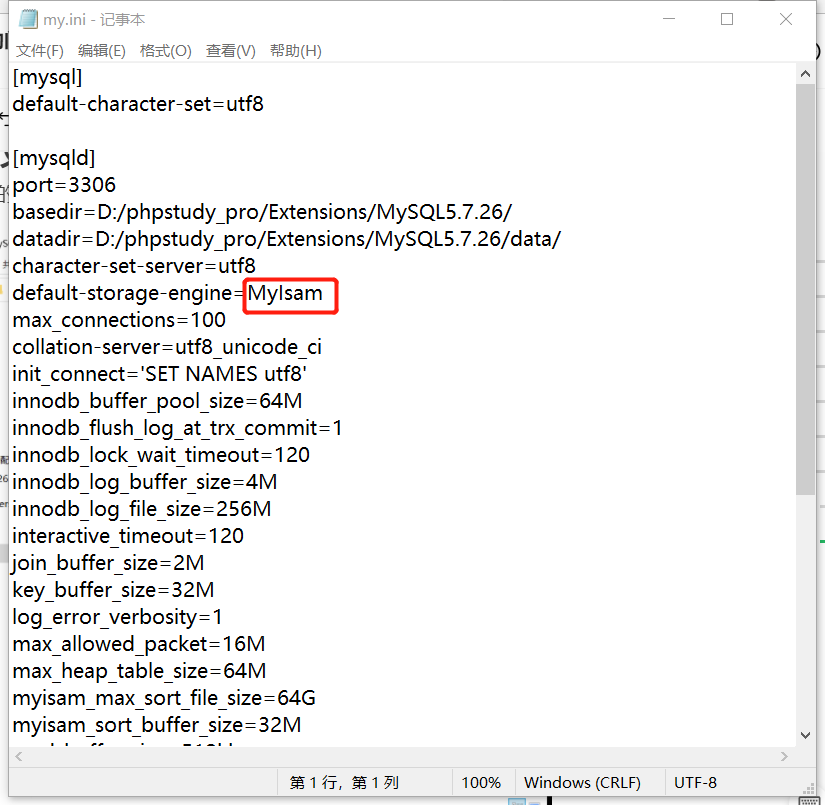Click the horizontal scrollbar right arrow
Screen dimensions: 825x805
tap(784, 756)
